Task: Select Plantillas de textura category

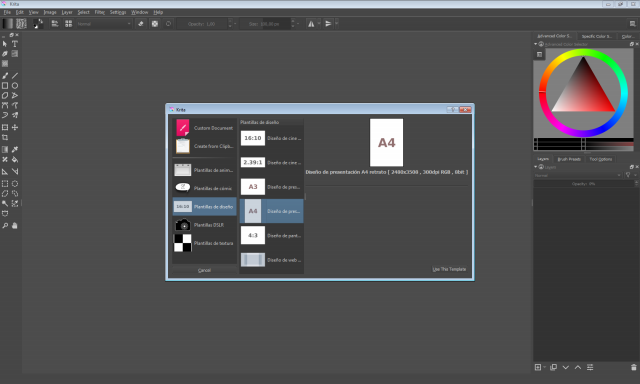Action: (x=204, y=243)
